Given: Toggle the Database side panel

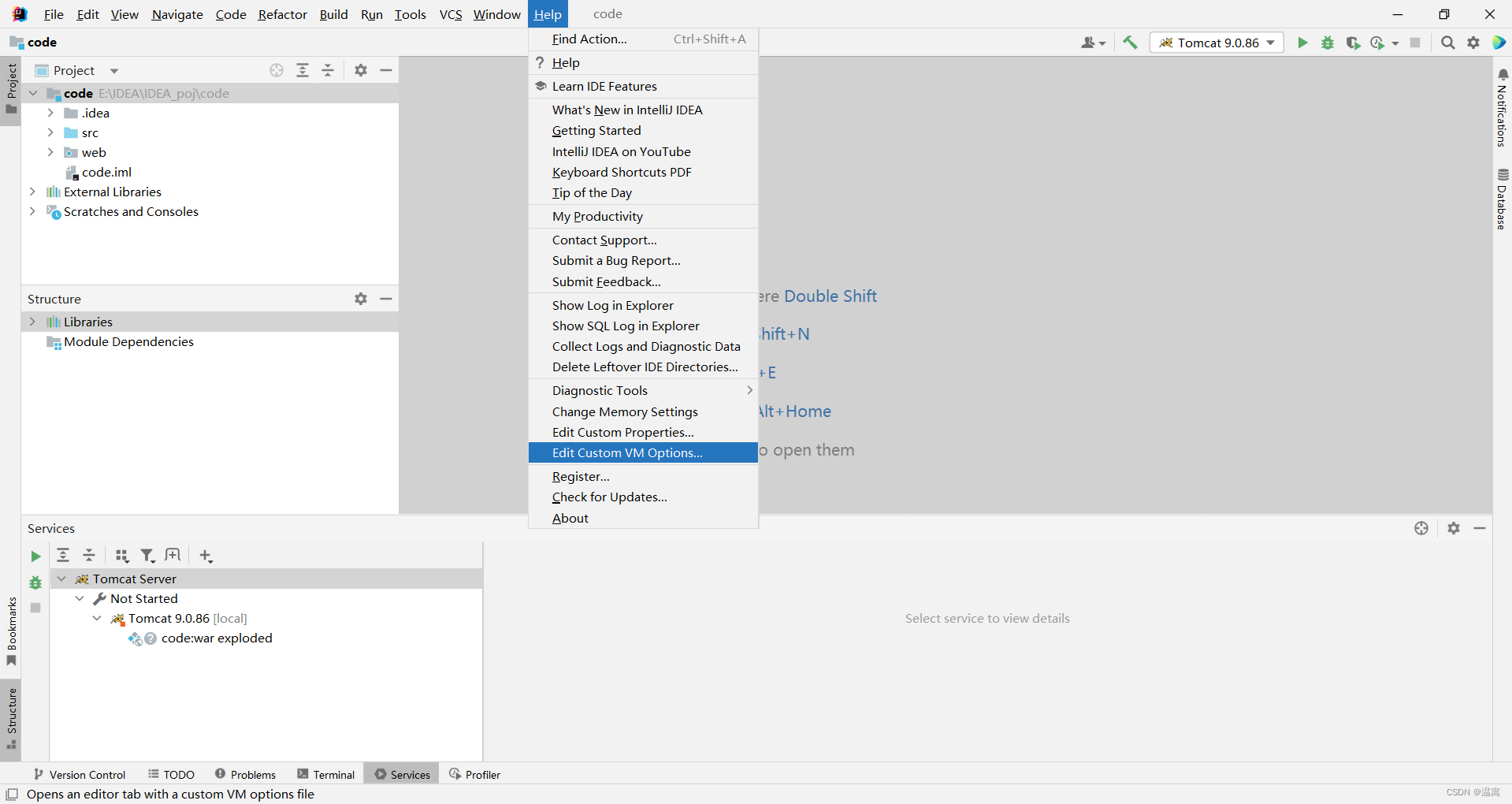Looking at the screenshot, I should point(1502,199).
